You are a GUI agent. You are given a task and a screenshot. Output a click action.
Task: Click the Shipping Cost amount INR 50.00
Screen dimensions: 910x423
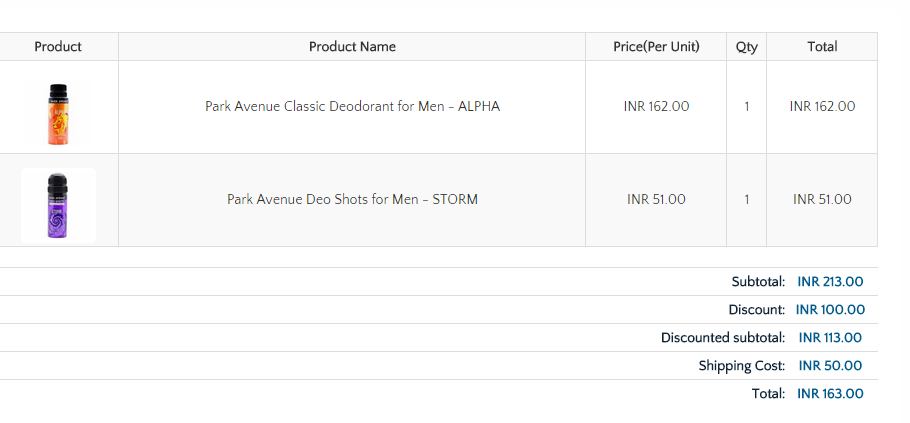pos(830,366)
